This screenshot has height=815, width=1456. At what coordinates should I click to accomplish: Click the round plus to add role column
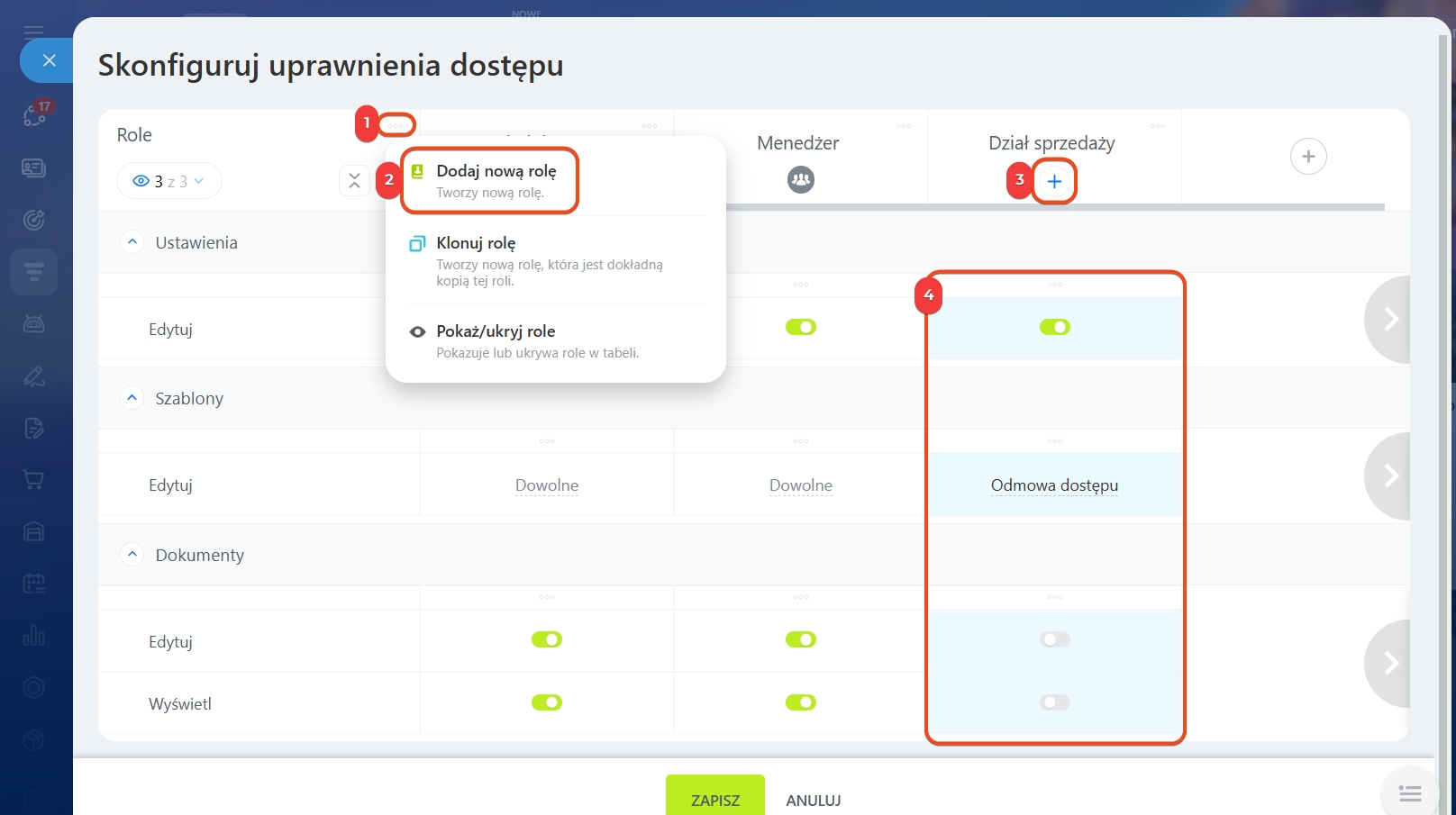point(1307,157)
